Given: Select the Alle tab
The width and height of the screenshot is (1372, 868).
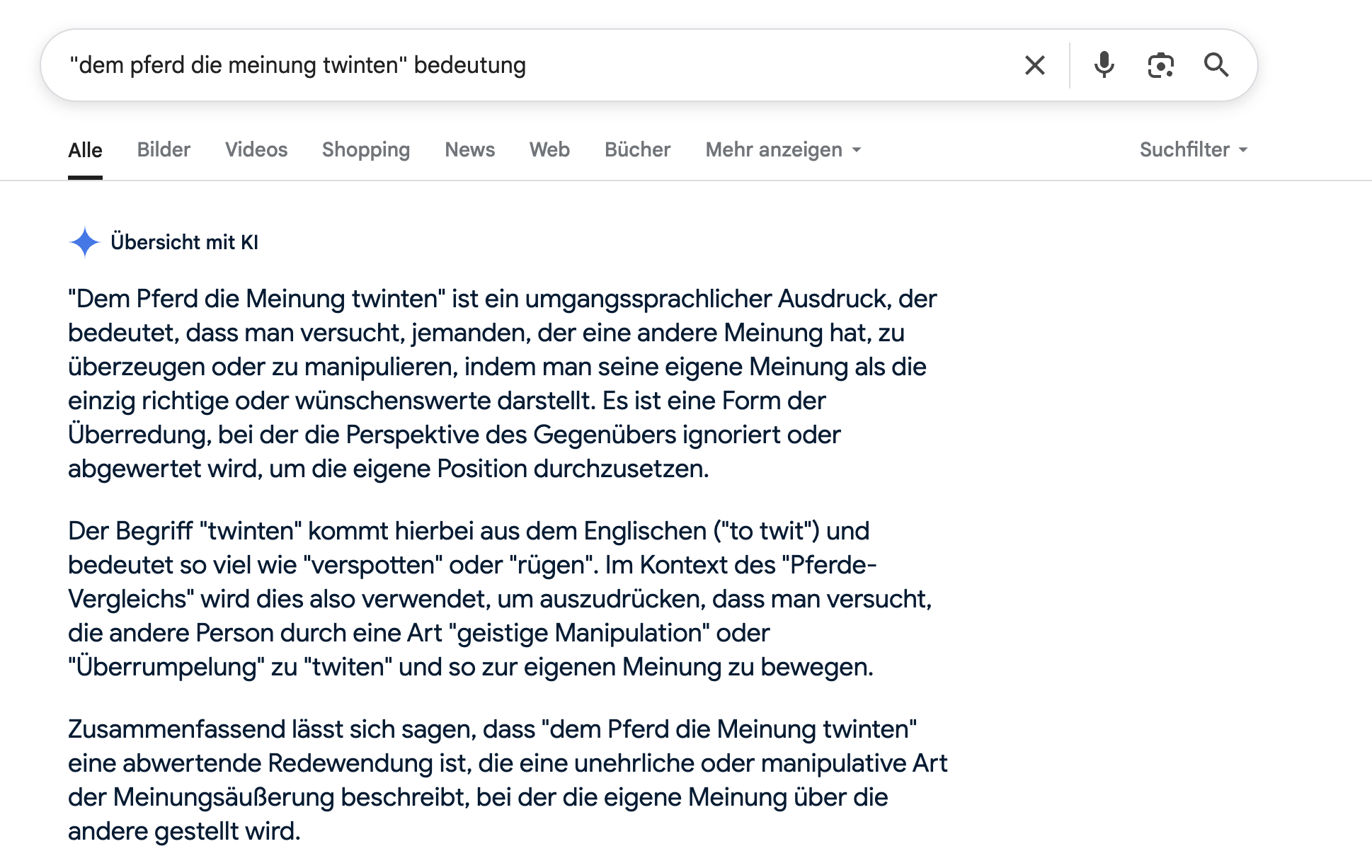Looking at the screenshot, I should [85, 150].
